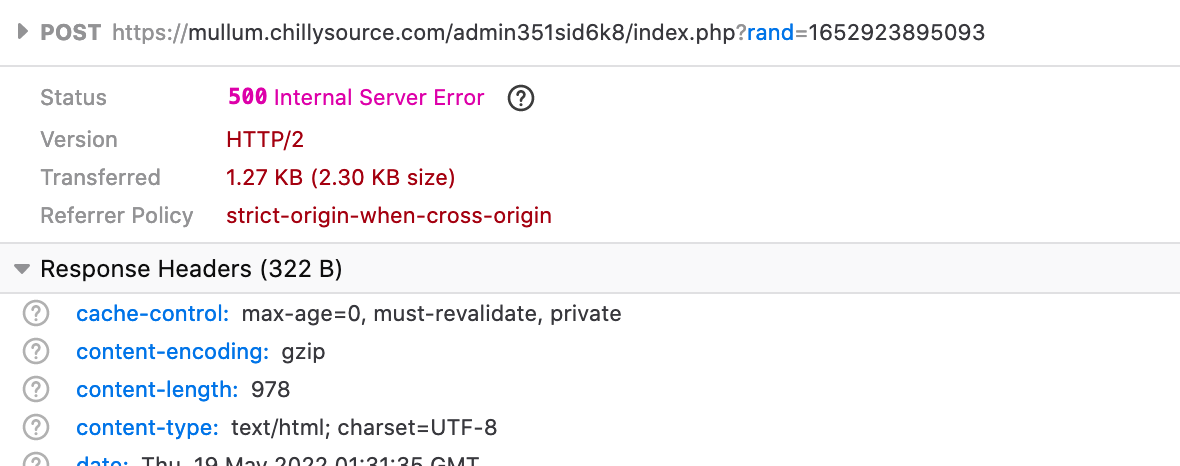Viewport: 1180px width, 466px height.
Task: Expand the POST request URL triangle
Action: (x=23, y=33)
